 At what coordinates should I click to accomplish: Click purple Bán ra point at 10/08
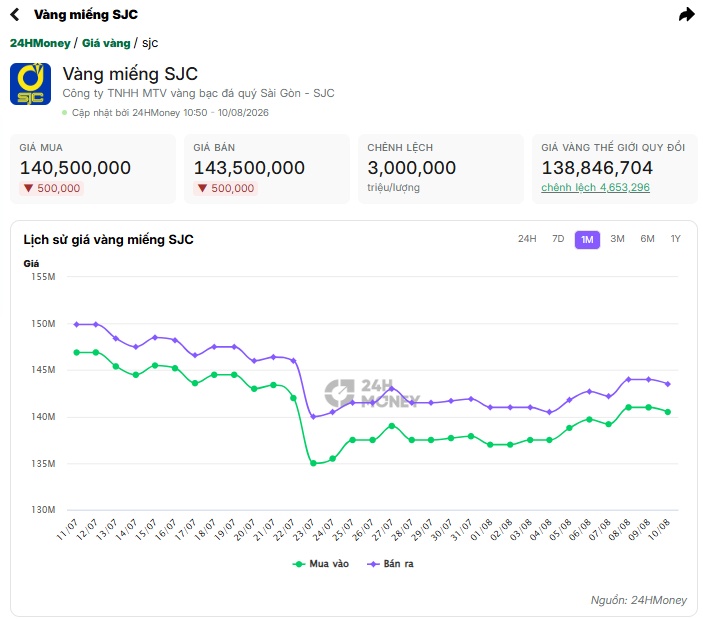(668, 384)
